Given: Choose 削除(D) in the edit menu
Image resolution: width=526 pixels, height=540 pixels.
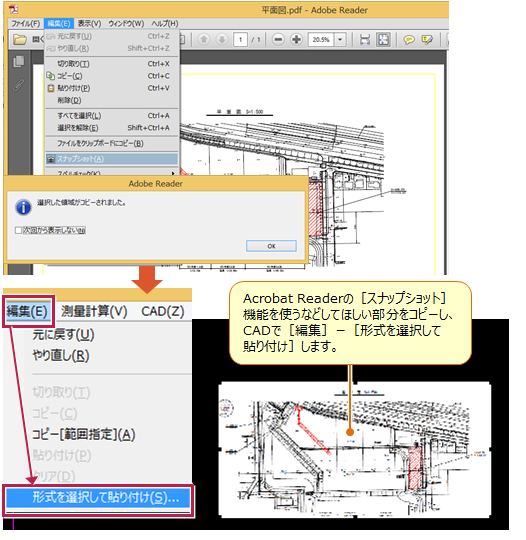Looking at the screenshot, I should pyautogui.click(x=112, y=100).
